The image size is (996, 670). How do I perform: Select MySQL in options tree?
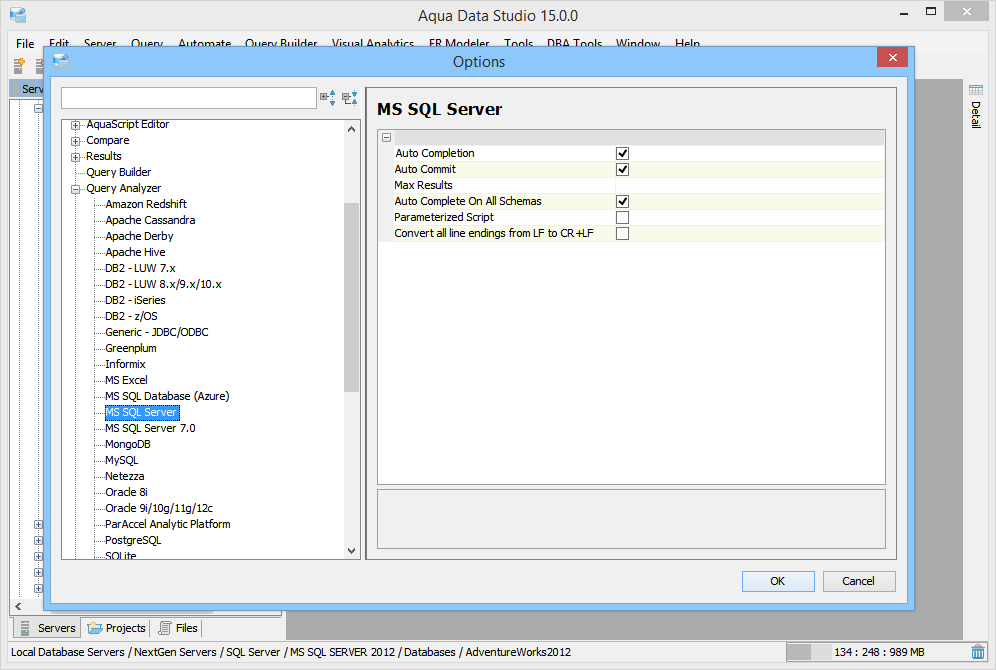pos(121,460)
